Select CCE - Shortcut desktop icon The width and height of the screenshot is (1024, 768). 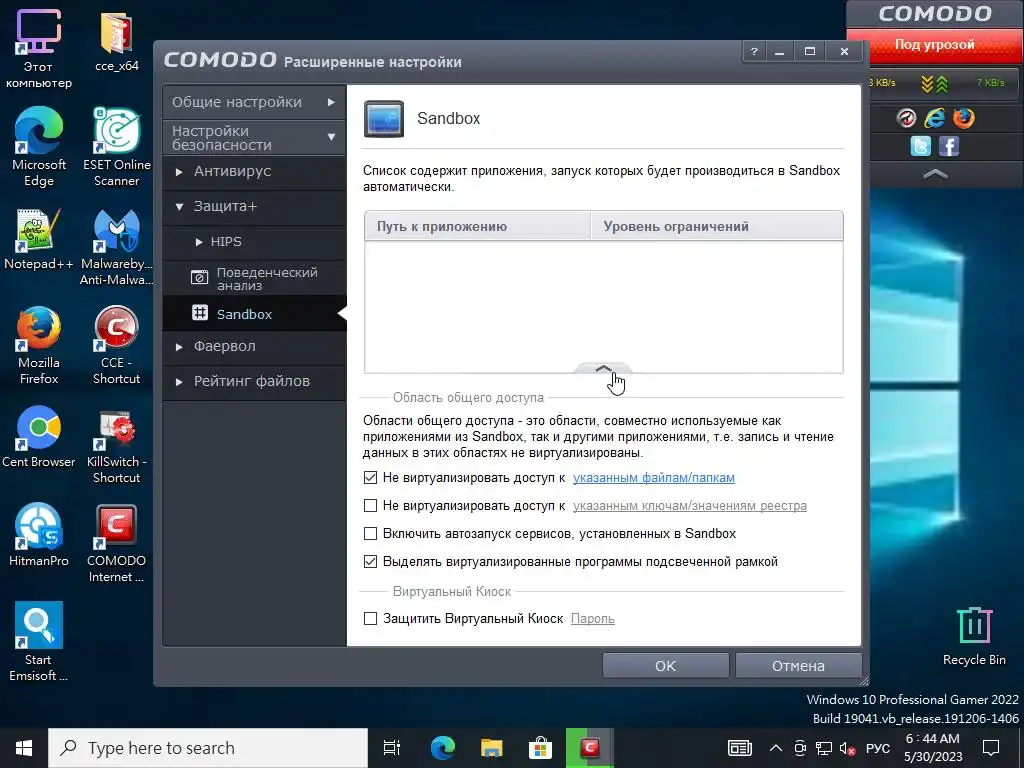(x=116, y=345)
